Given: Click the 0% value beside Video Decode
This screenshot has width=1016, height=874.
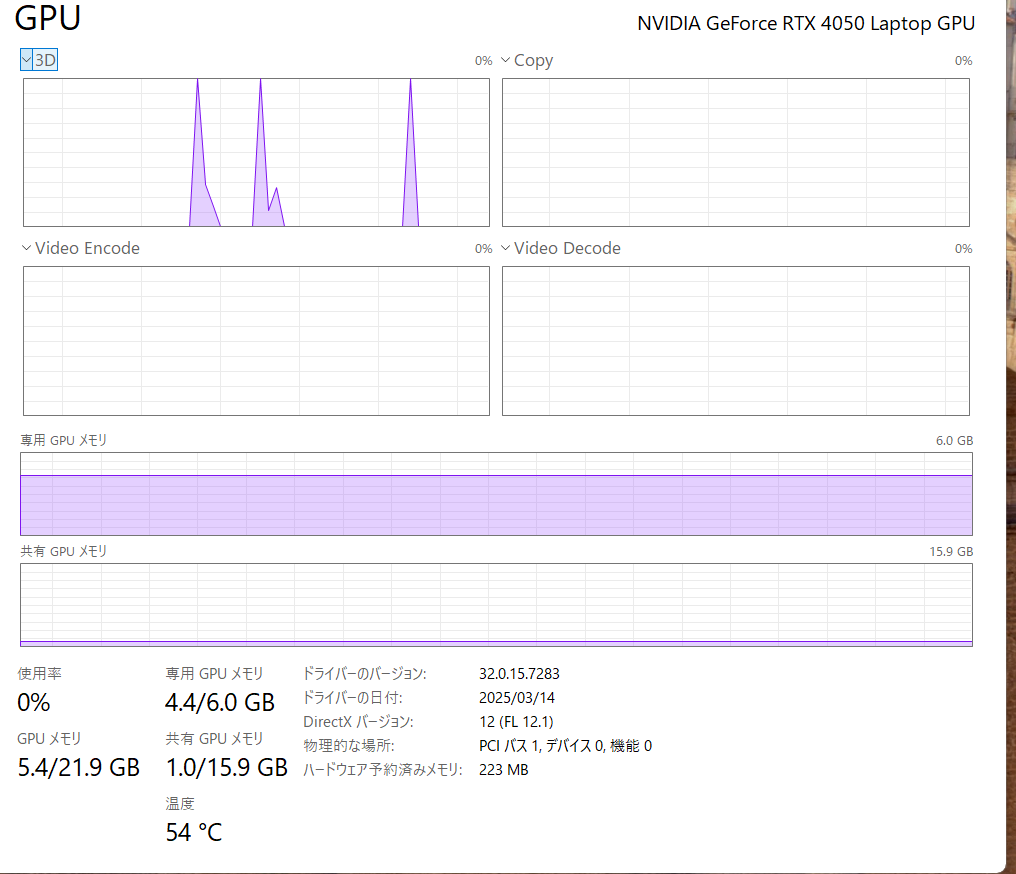Looking at the screenshot, I should point(964,249).
